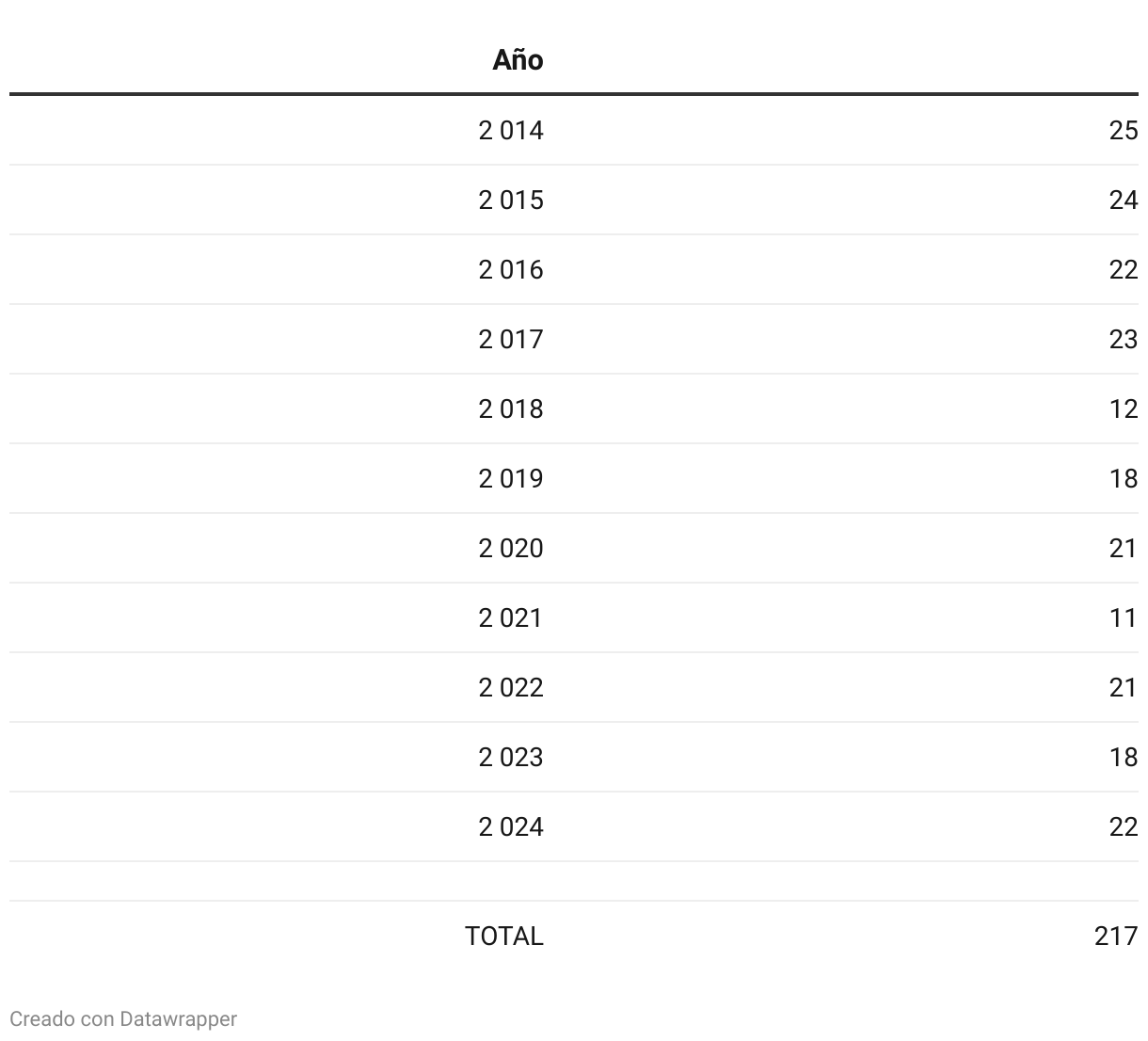Click the Año column header
The height and width of the screenshot is (1041, 1148).
(518, 60)
